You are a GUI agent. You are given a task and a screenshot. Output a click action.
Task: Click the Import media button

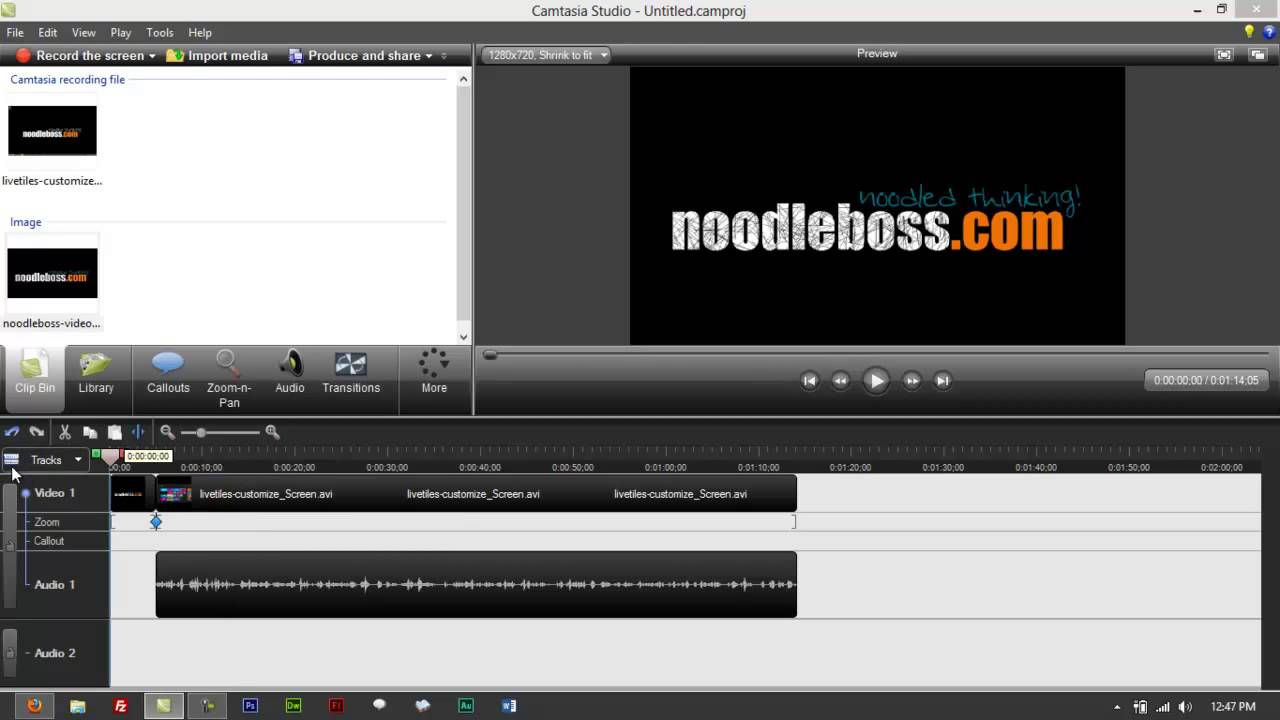[218, 56]
